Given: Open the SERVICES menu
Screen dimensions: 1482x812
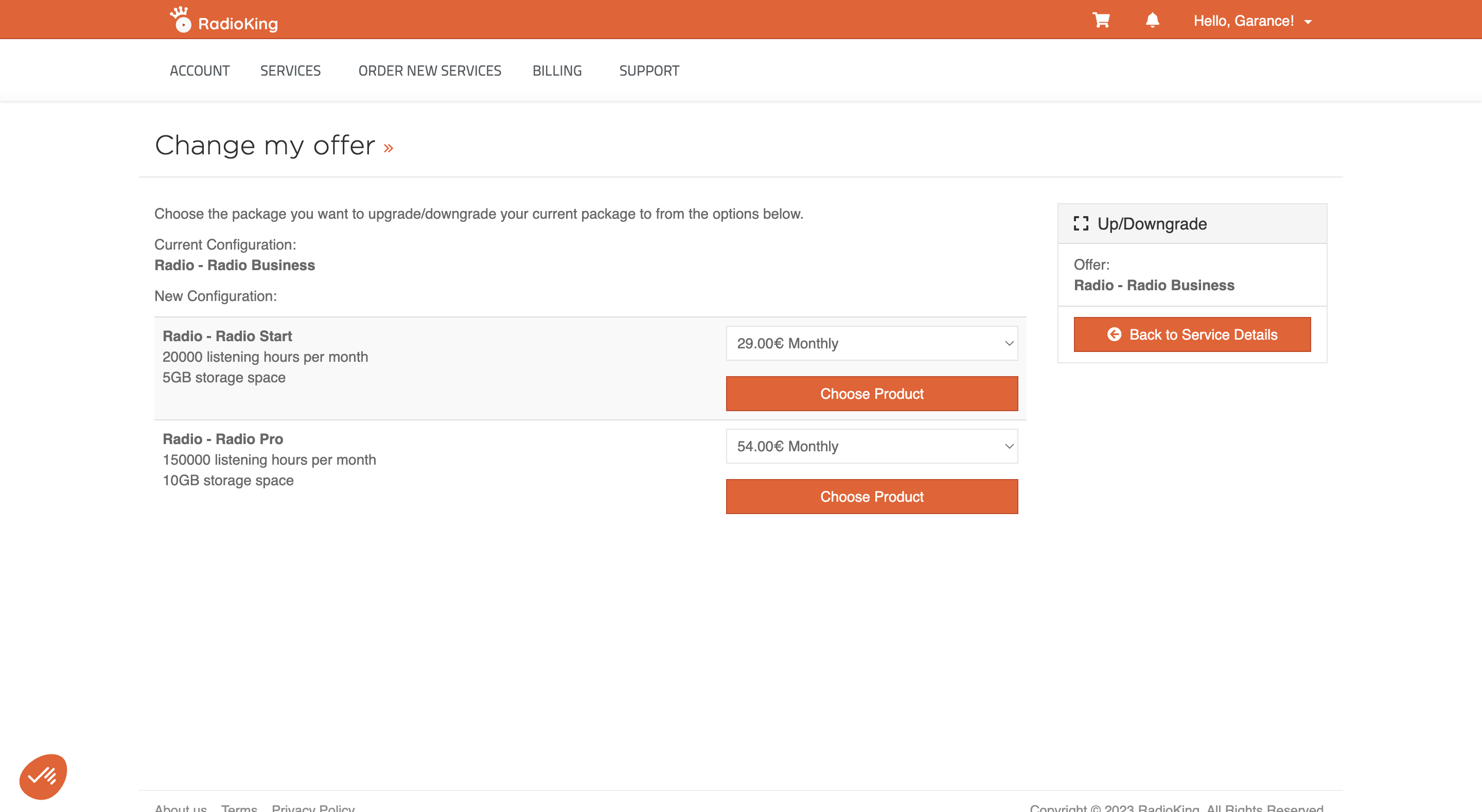Looking at the screenshot, I should (x=291, y=71).
